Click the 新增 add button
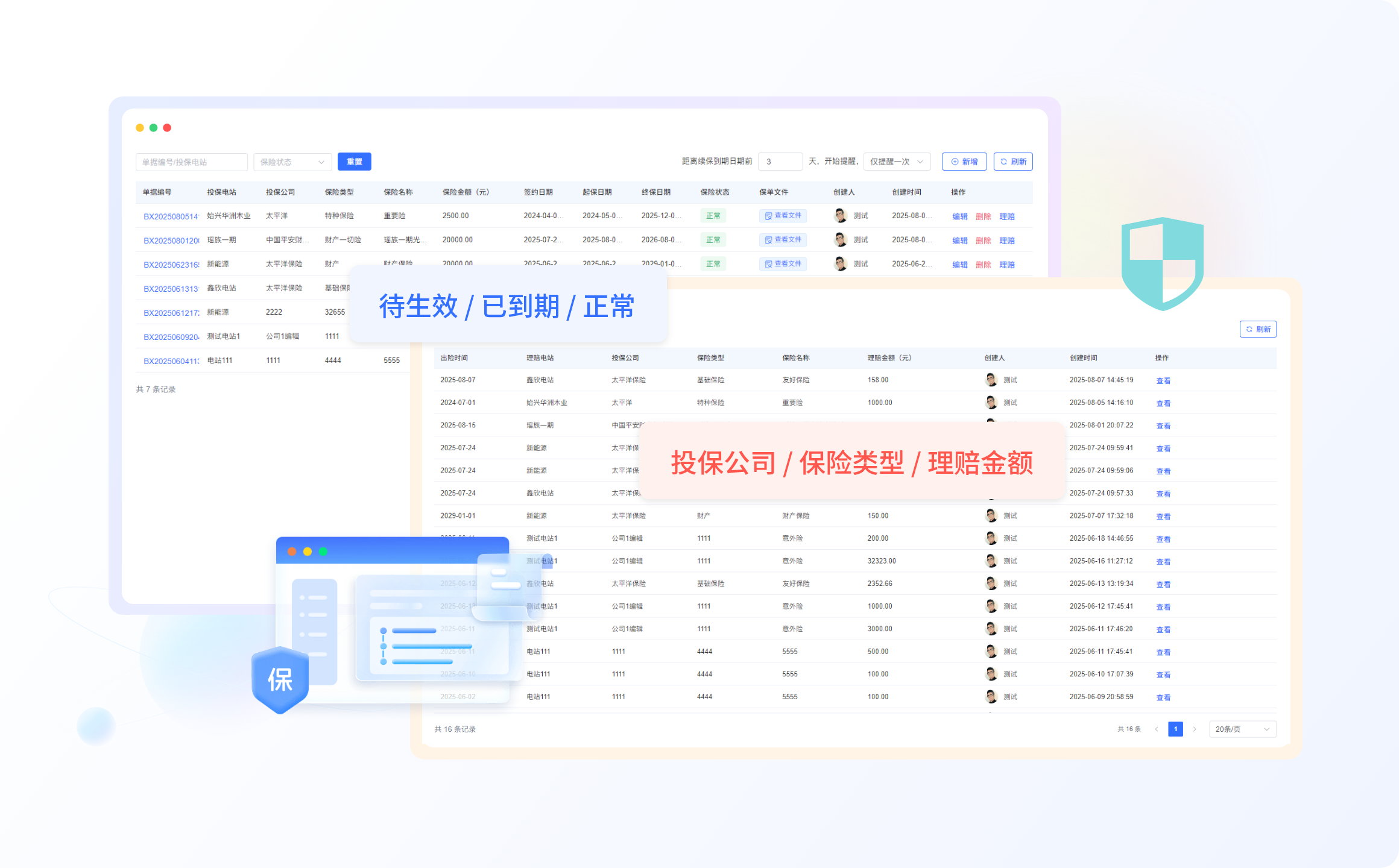The height and width of the screenshot is (868, 1399). point(964,162)
